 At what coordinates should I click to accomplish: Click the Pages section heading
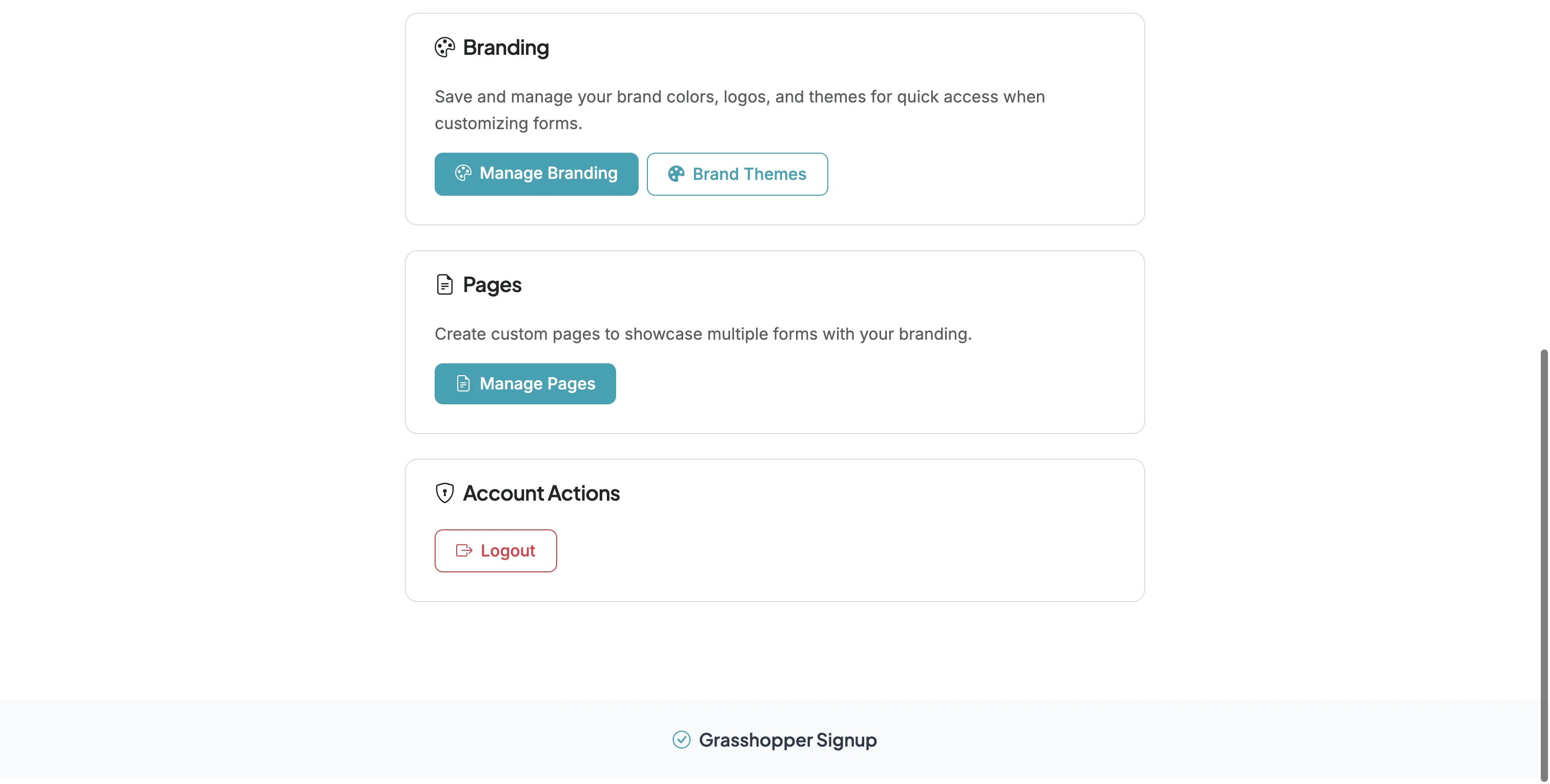pyautogui.click(x=492, y=284)
